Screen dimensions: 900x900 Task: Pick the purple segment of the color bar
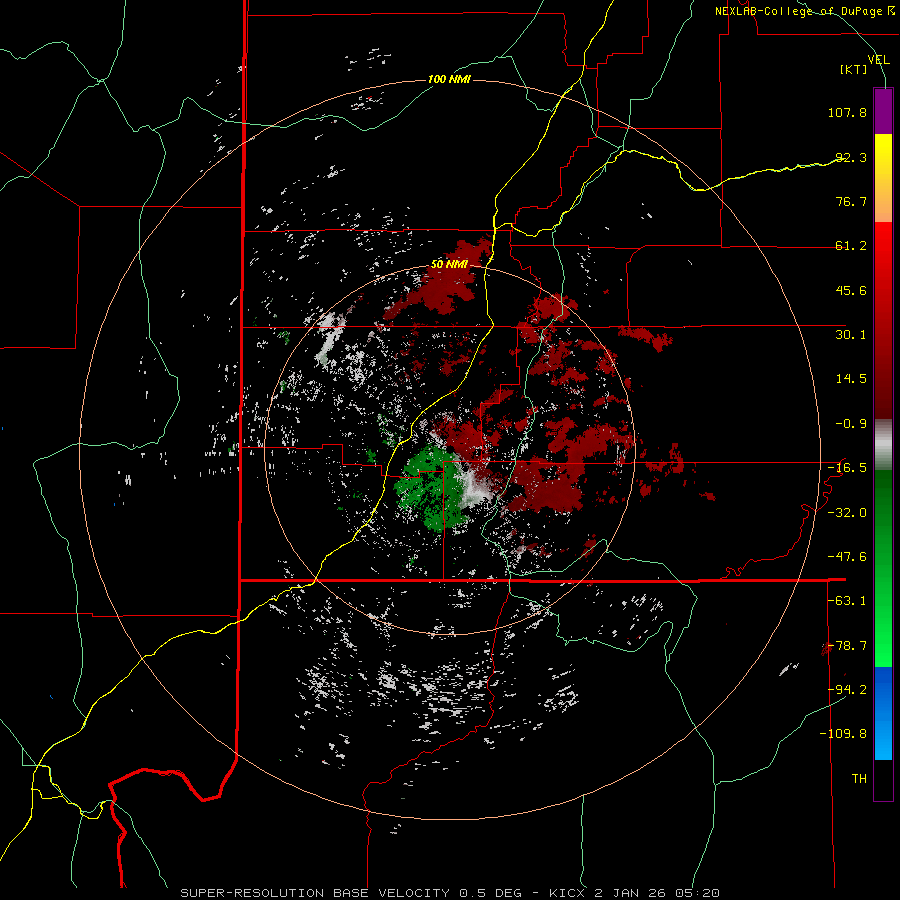(x=883, y=111)
